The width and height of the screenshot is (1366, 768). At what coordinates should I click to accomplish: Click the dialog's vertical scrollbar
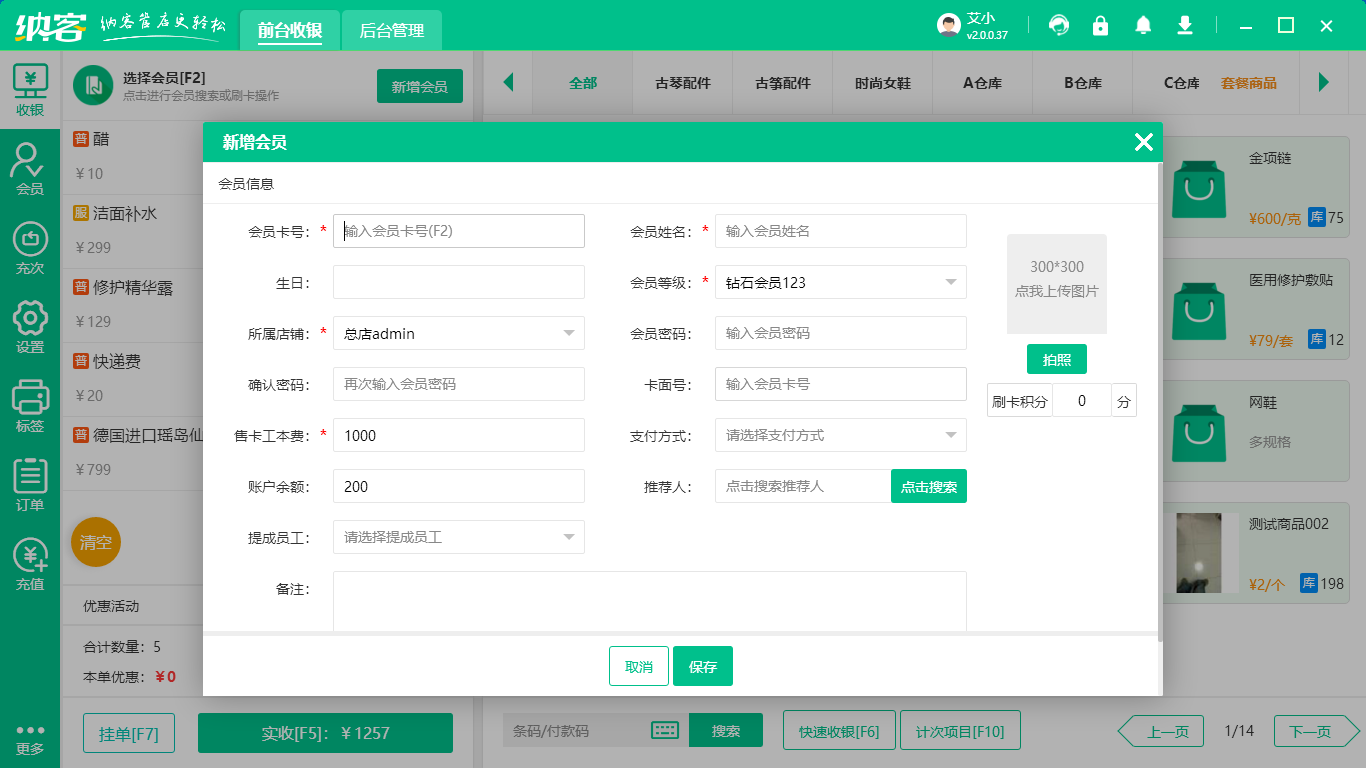click(1160, 402)
